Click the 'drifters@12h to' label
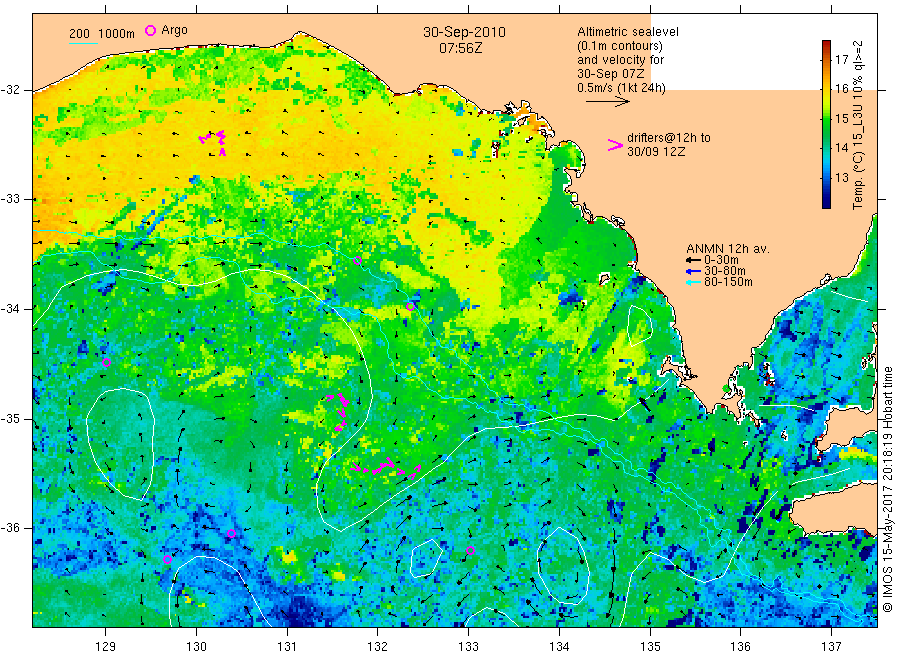This screenshot has height=660, width=900. click(x=669, y=138)
